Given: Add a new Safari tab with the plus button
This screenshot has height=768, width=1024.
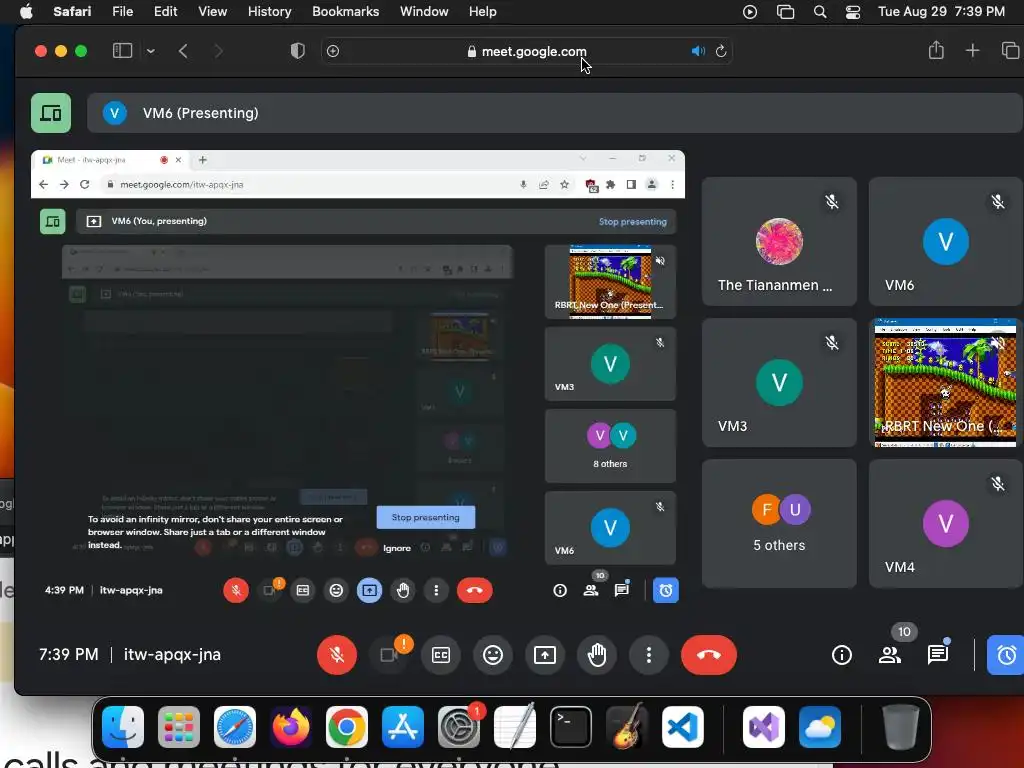Looking at the screenshot, I should click(x=972, y=50).
